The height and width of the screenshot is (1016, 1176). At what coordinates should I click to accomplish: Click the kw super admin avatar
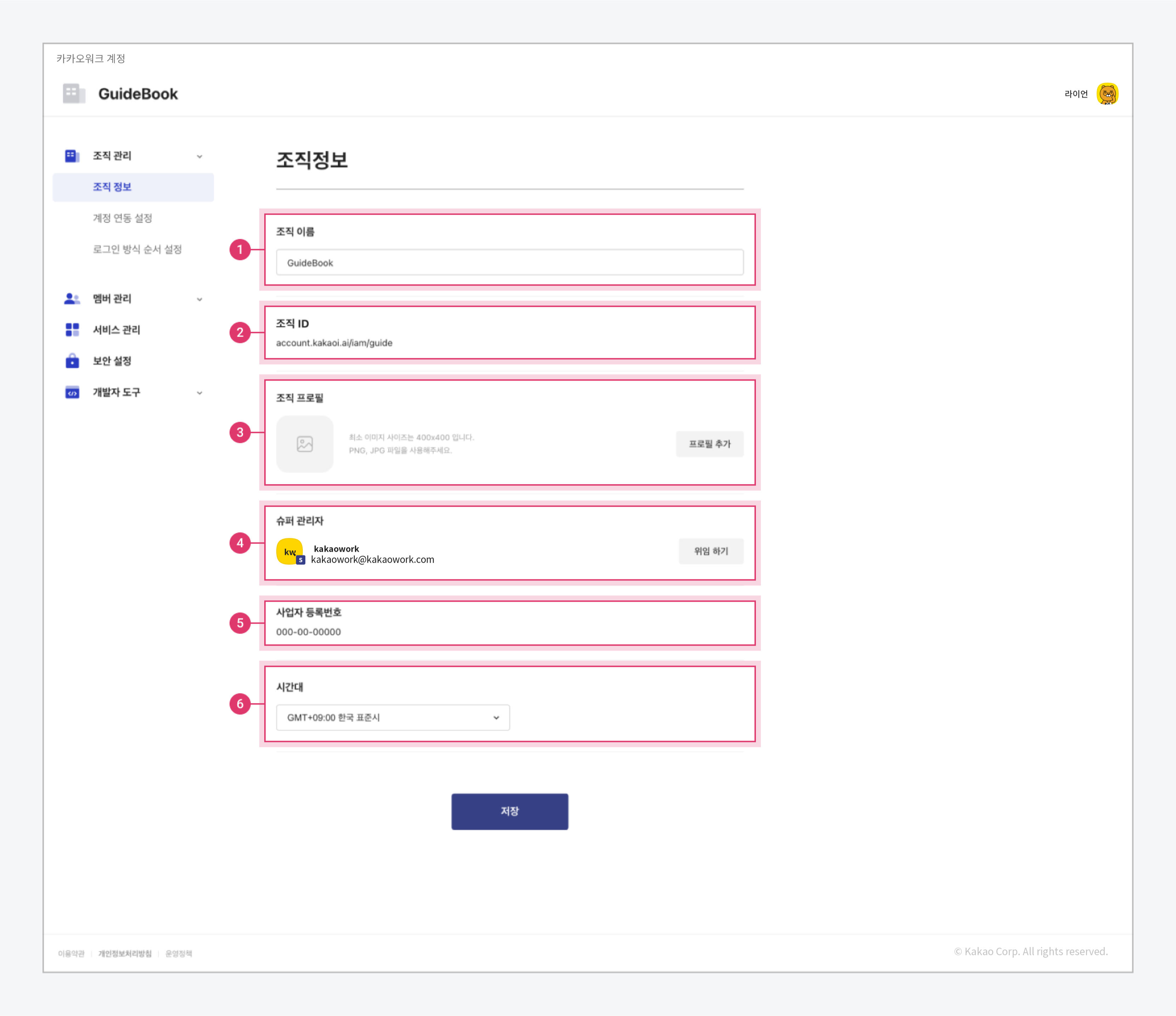(290, 551)
